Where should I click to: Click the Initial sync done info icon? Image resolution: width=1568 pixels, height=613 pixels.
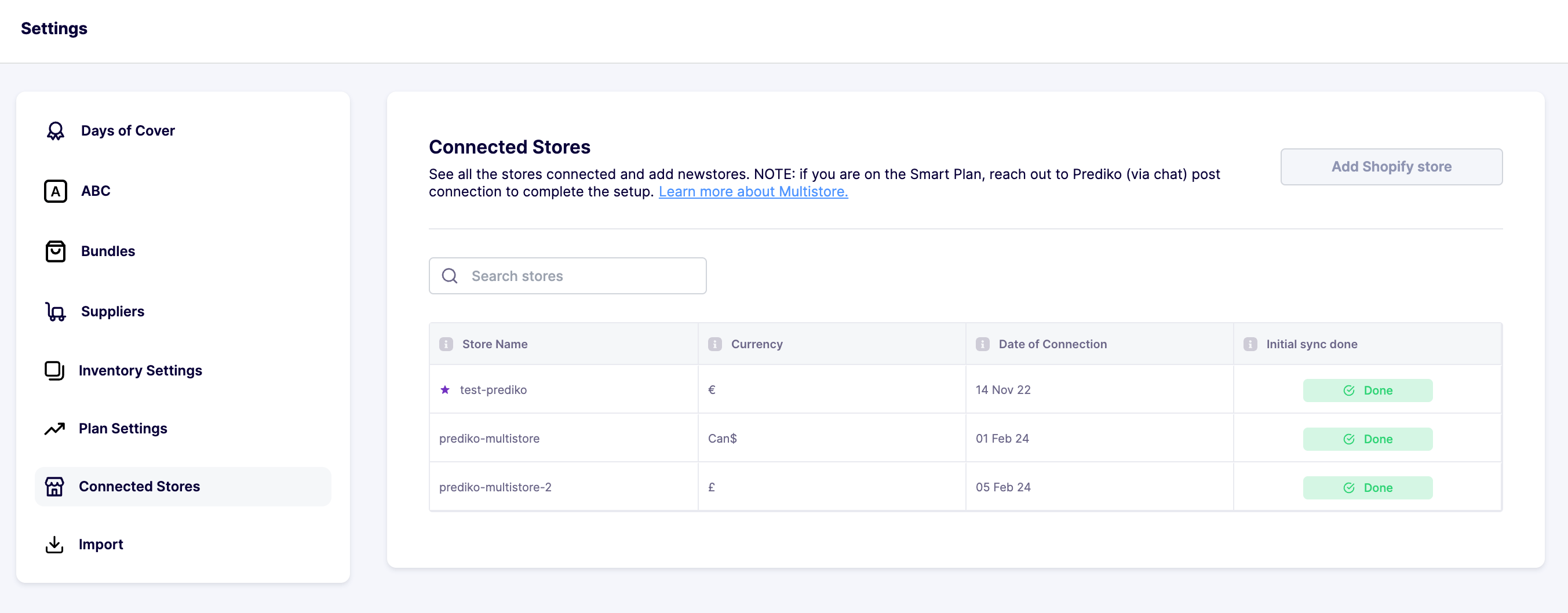click(x=1250, y=345)
